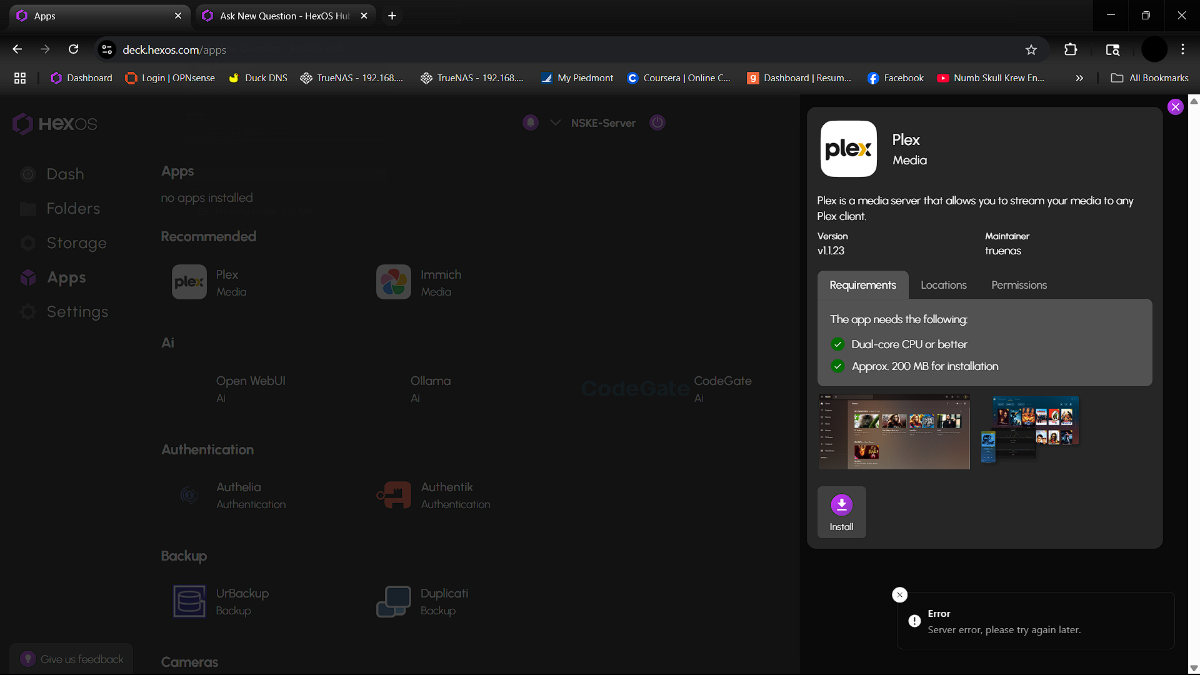
Task: Open the Duplicati backup app icon
Action: click(x=393, y=601)
